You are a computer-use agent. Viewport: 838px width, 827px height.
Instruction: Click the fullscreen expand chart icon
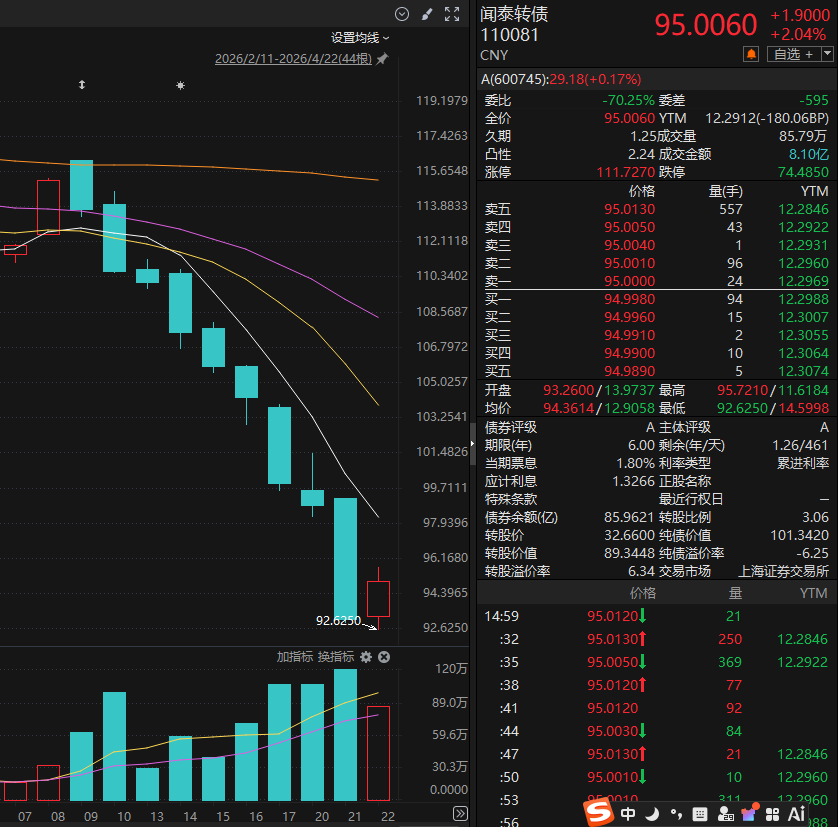coord(452,14)
